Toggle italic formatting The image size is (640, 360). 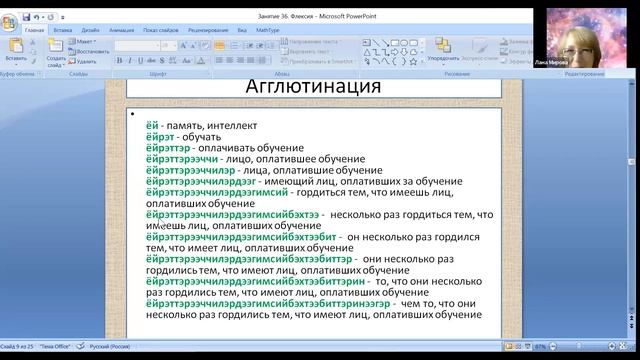point(130,60)
